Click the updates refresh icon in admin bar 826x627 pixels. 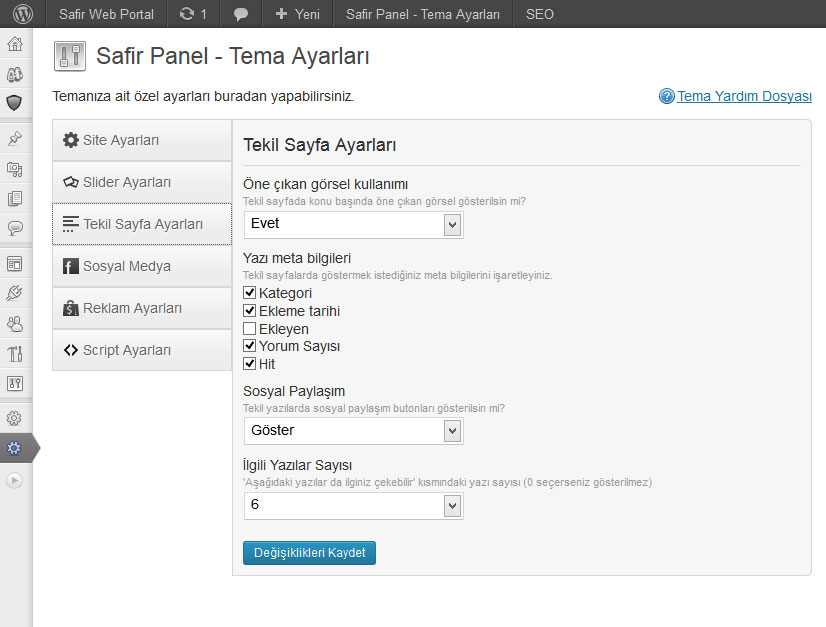186,14
